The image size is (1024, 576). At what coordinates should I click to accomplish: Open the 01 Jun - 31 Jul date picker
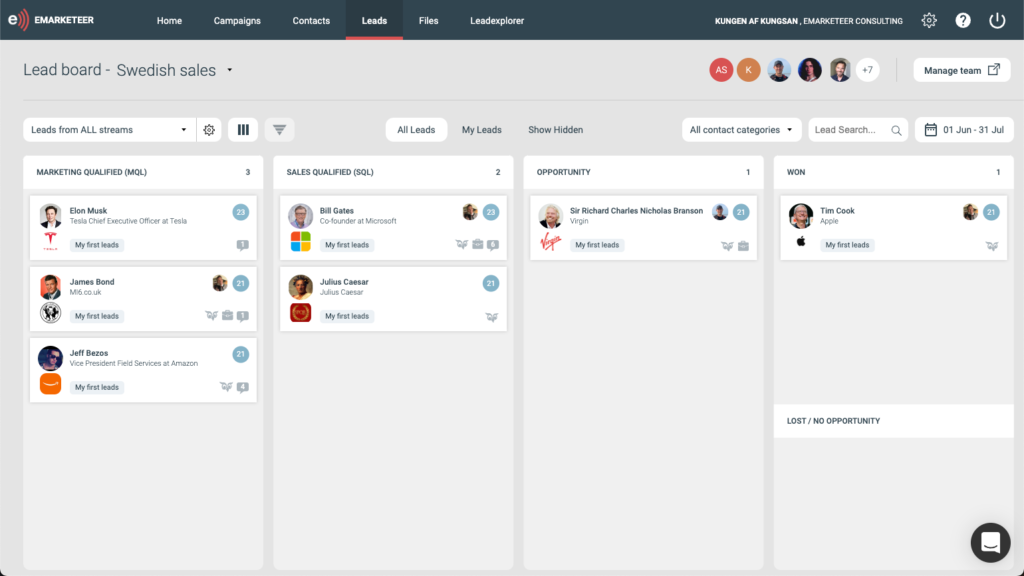[964, 130]
